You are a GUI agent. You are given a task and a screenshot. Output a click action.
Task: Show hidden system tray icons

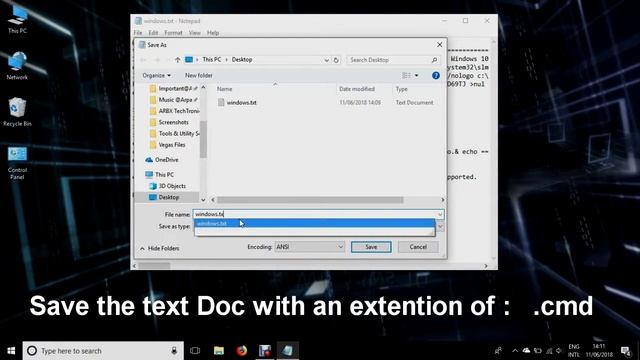(515, 351)
